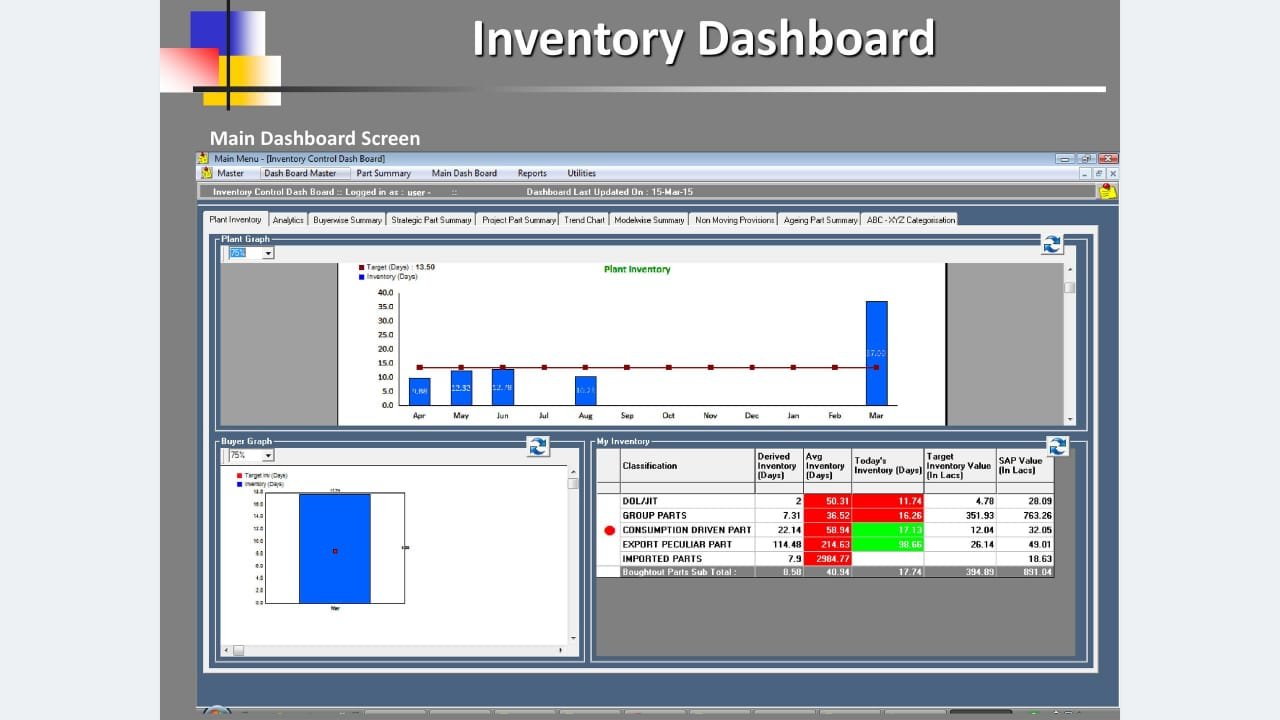Screen dimensions: 1280x720
Task: Click the 763.26 SAP Value cell
Action: (1025, 516)
